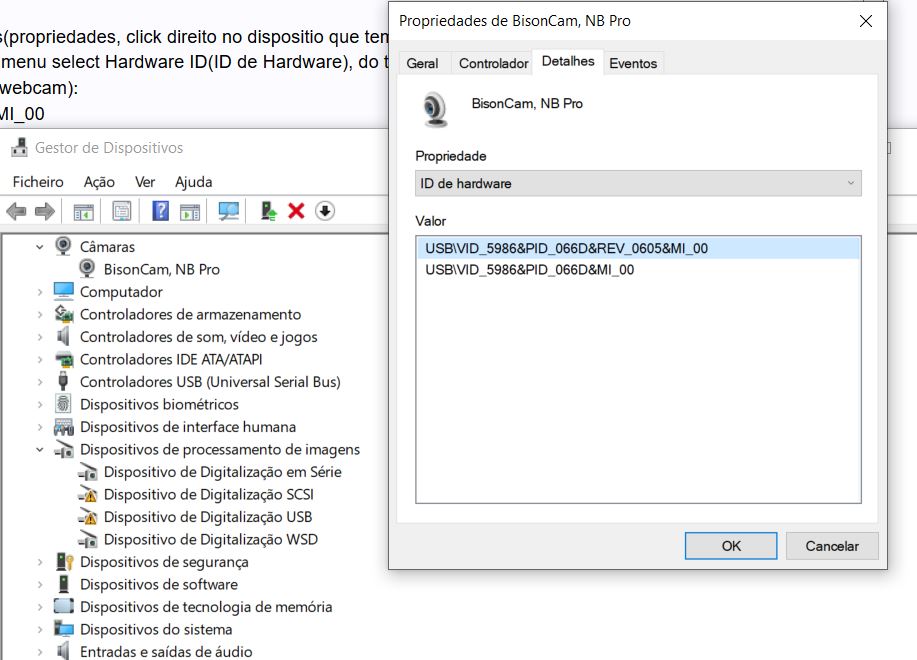Click the OK button
The width and height of the screenshot is (917, 660).
tap(731, 546)
